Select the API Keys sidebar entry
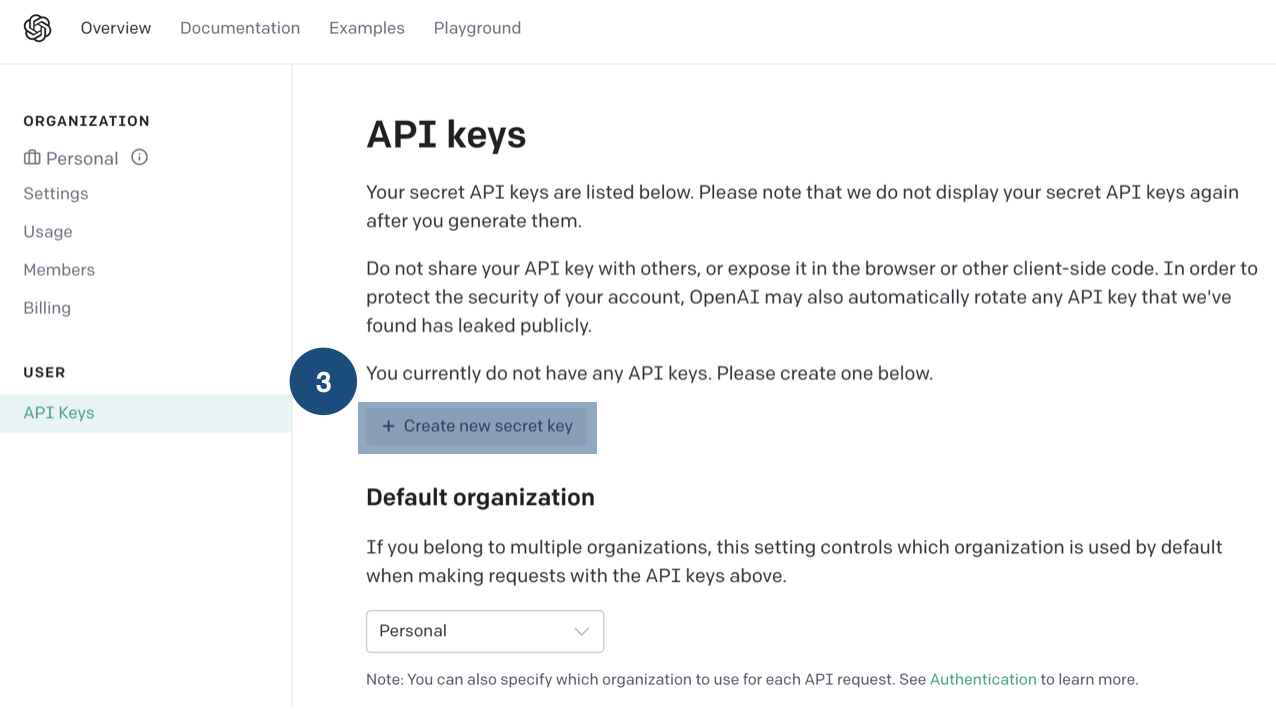1276x712 pixels. point(59,412)
